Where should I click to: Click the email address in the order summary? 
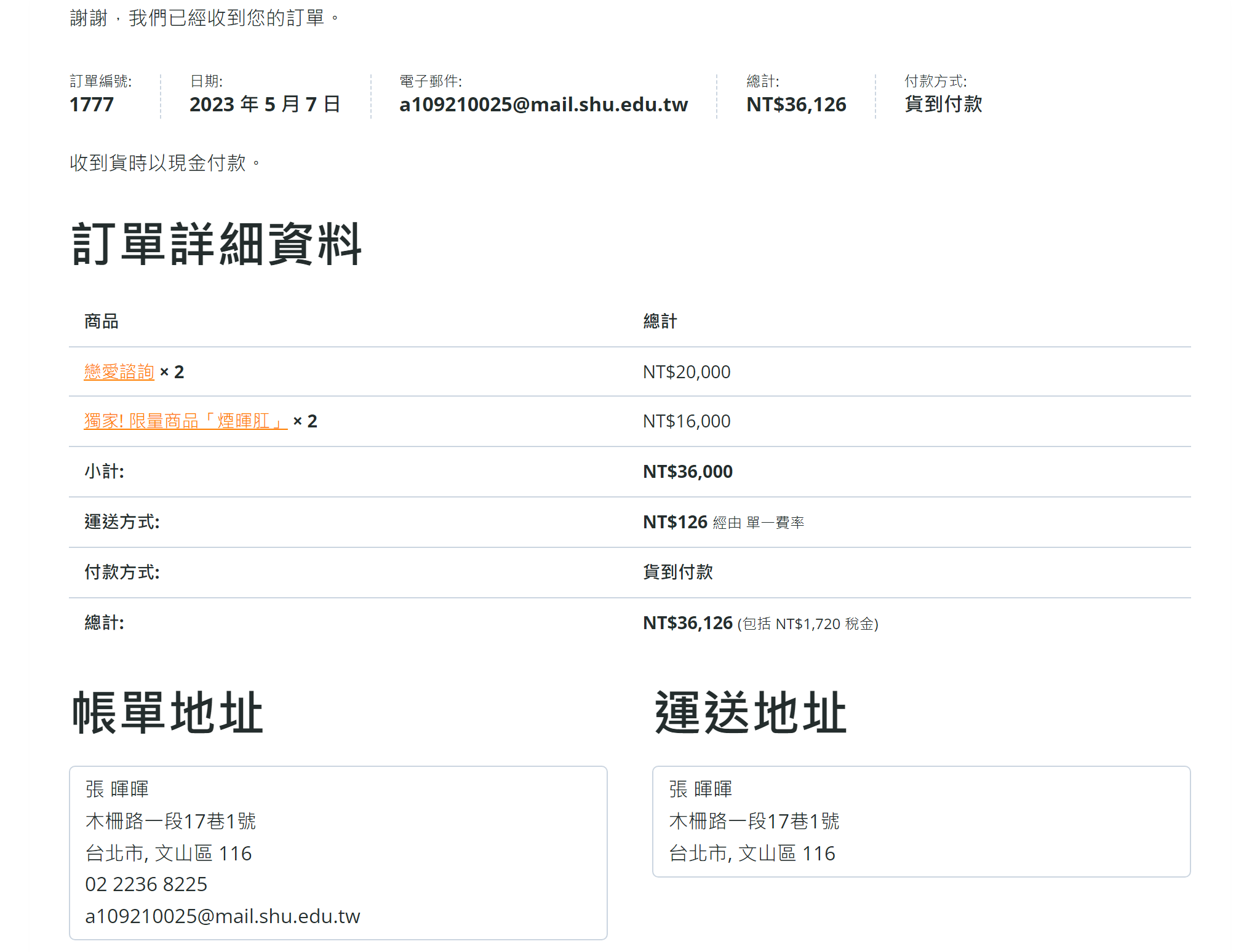pos(543,105)
